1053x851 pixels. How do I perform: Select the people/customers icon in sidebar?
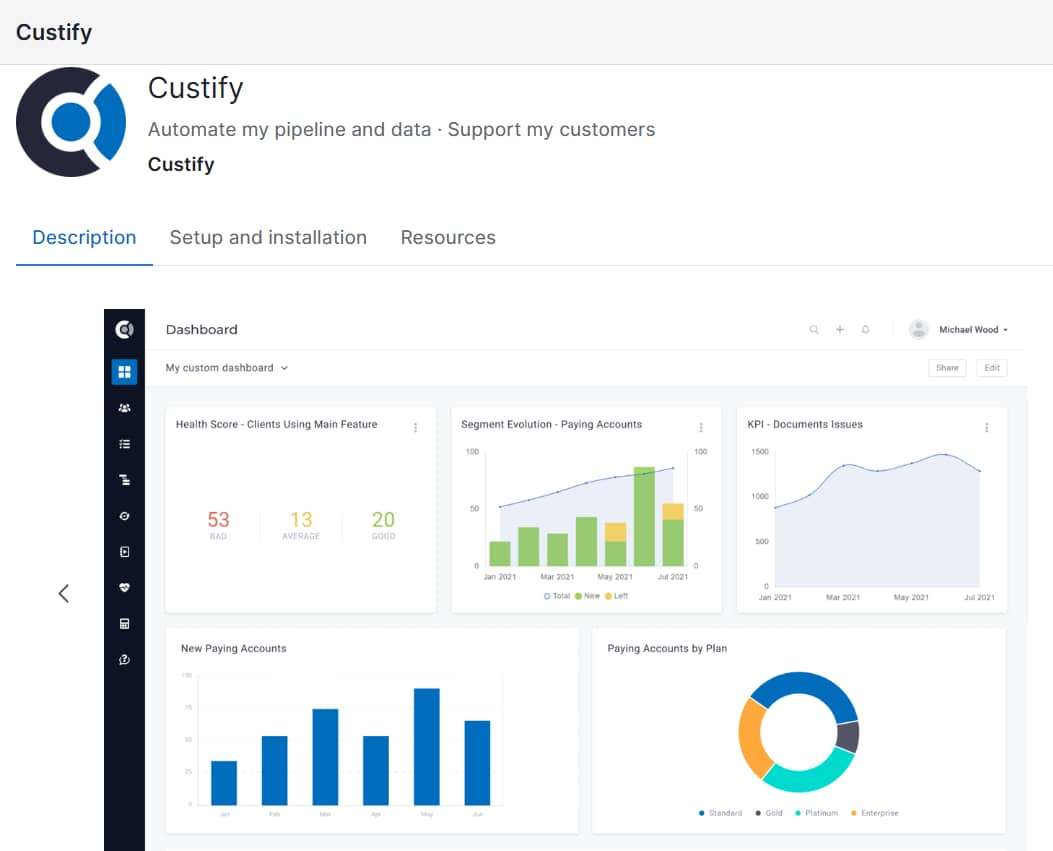124,407
